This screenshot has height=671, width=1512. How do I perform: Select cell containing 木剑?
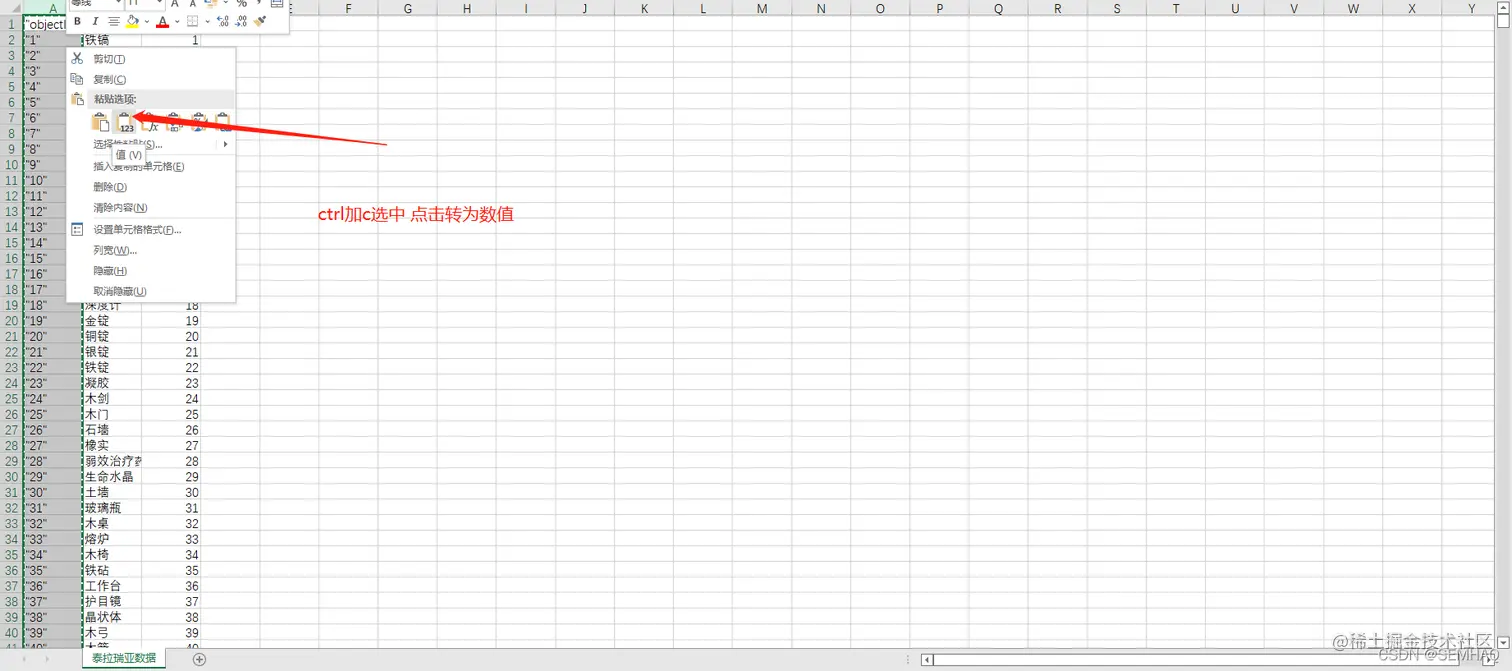click(112, 399)
